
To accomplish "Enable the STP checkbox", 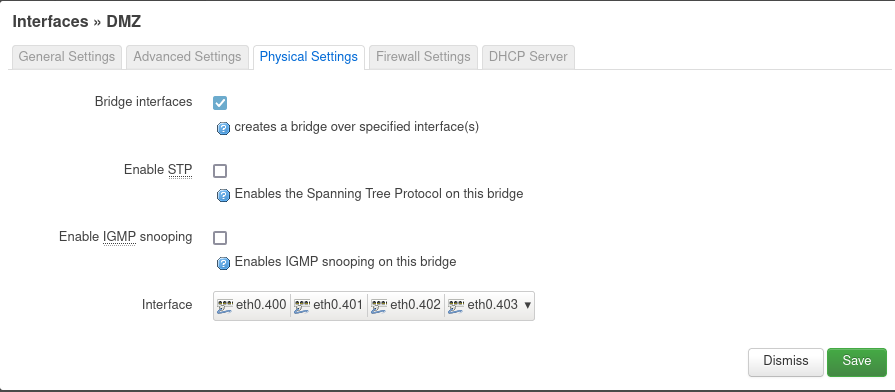I will click(220, 171).
